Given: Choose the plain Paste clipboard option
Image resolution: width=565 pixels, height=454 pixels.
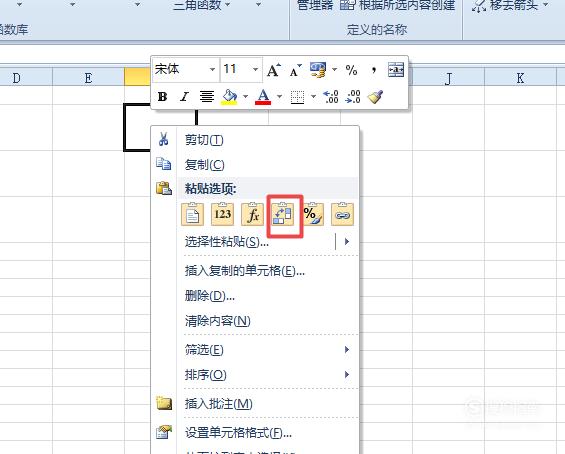Looking at the screenshot, I should point(192,214).
